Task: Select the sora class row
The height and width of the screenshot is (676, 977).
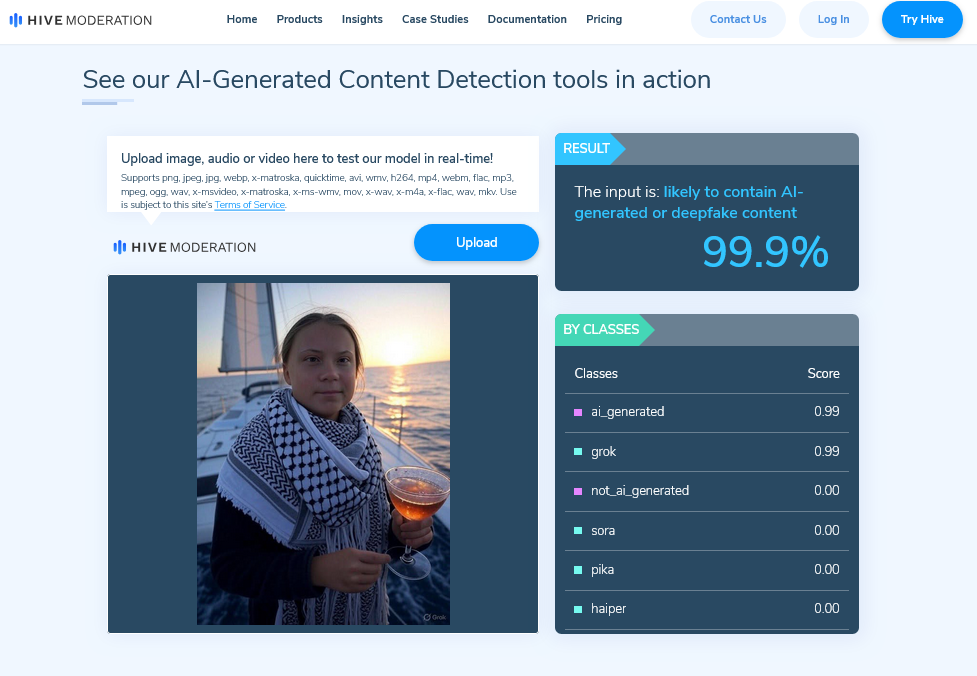Action: point(706,531)
